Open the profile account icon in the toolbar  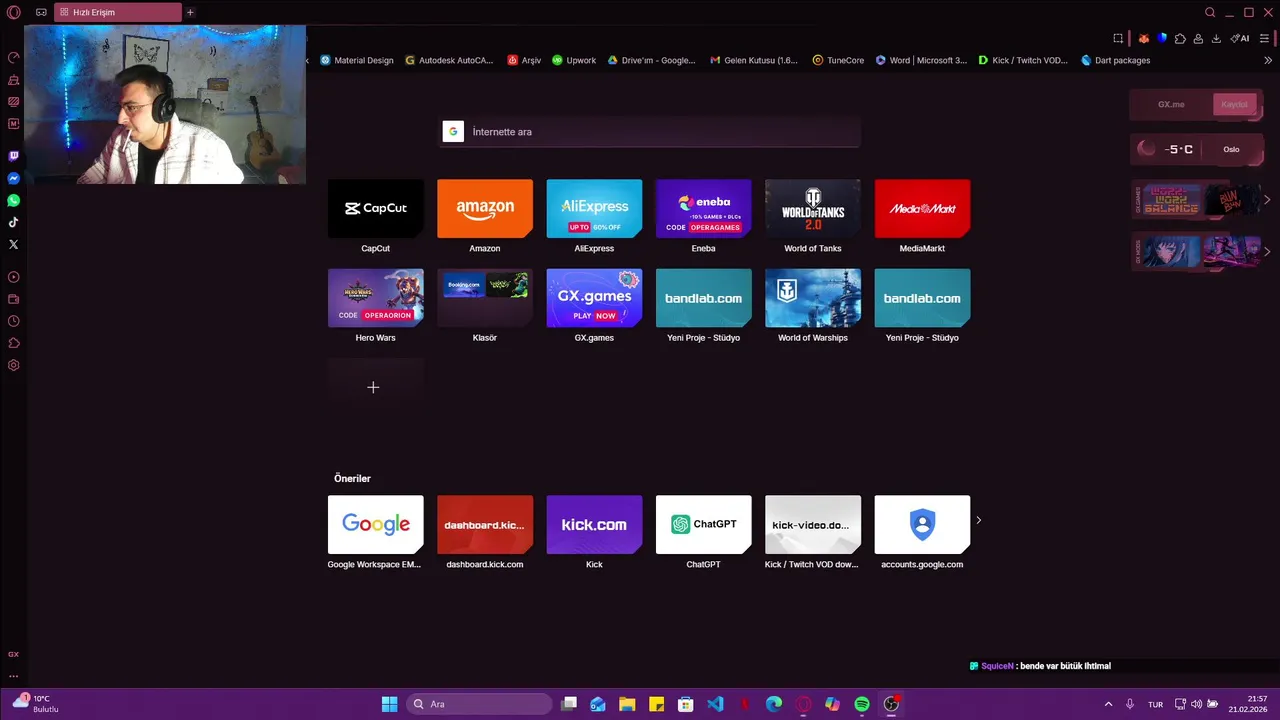click(x=1198, y=38)
